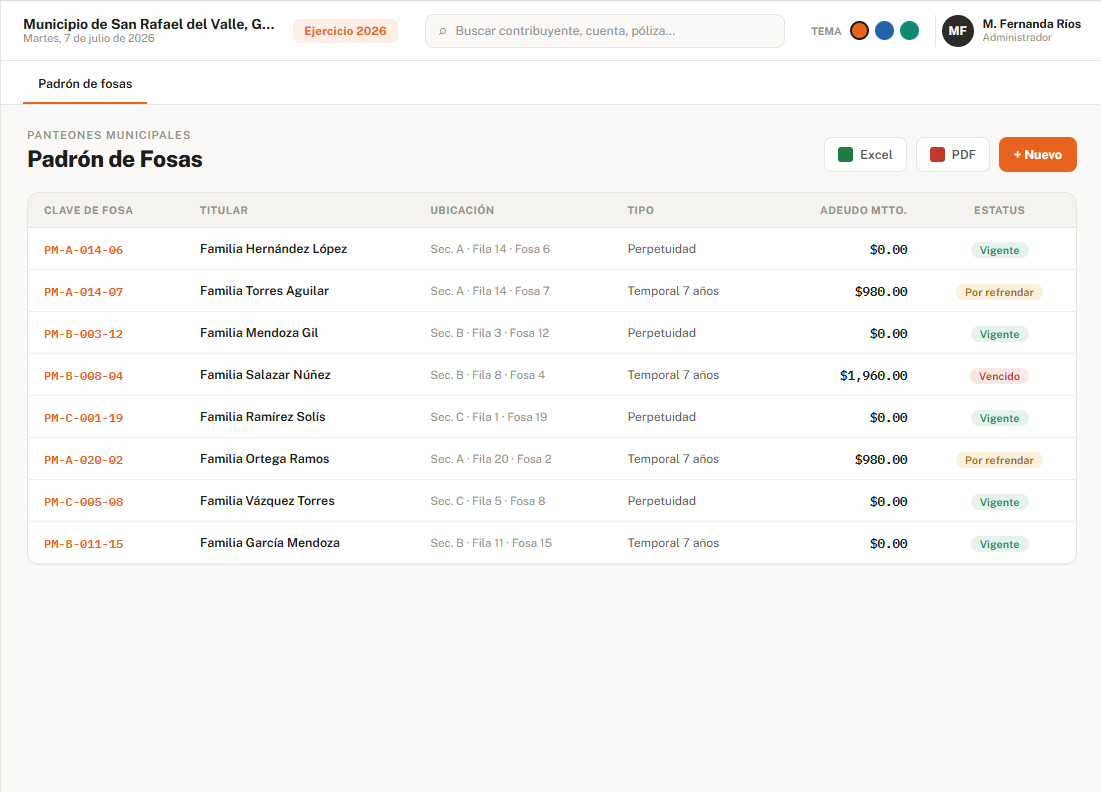Open the MF user avatar
Viewport: 1101px width, 792px height.
(958, 31)
